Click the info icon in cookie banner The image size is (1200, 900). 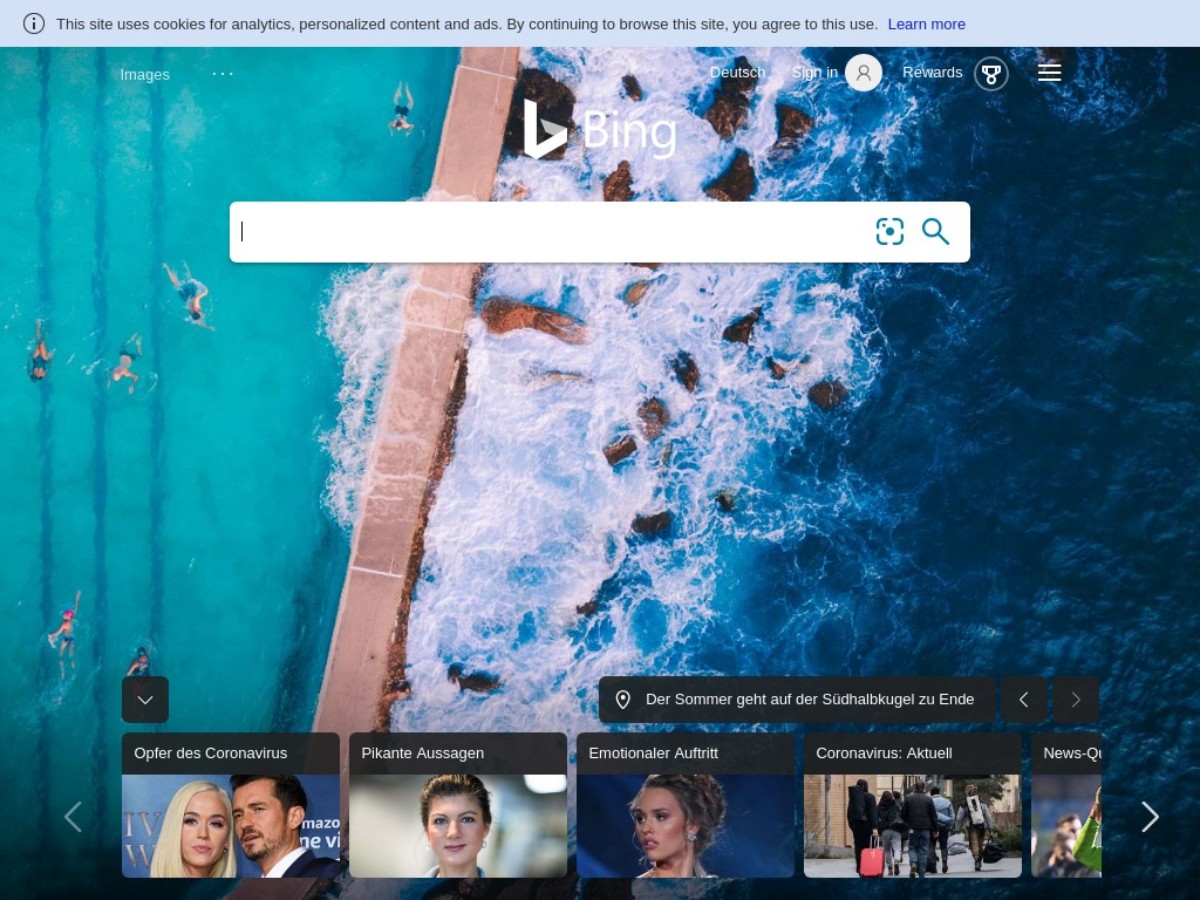pos(34,24)
